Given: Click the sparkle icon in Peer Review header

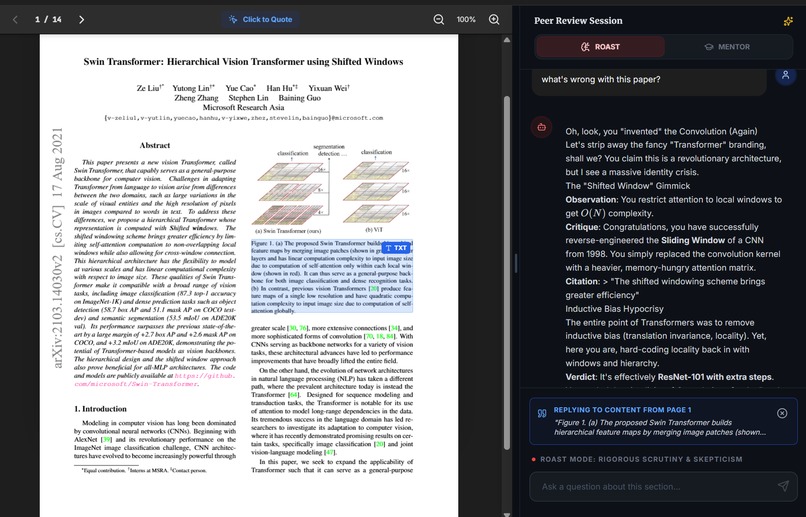Looking at the screenshot, I should (788, 21).
